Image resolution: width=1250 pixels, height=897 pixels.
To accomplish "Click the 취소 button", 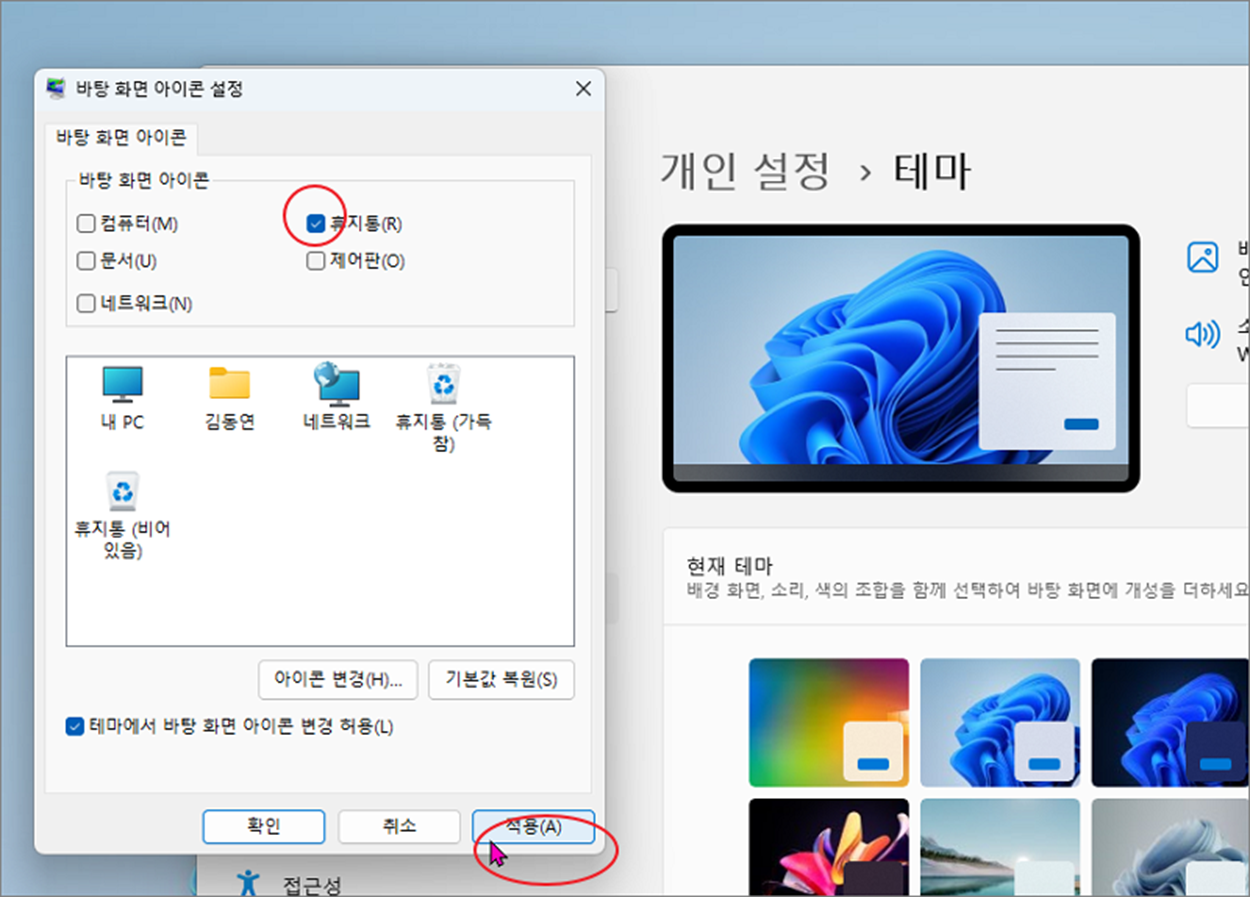I will [x=399, y=827].
